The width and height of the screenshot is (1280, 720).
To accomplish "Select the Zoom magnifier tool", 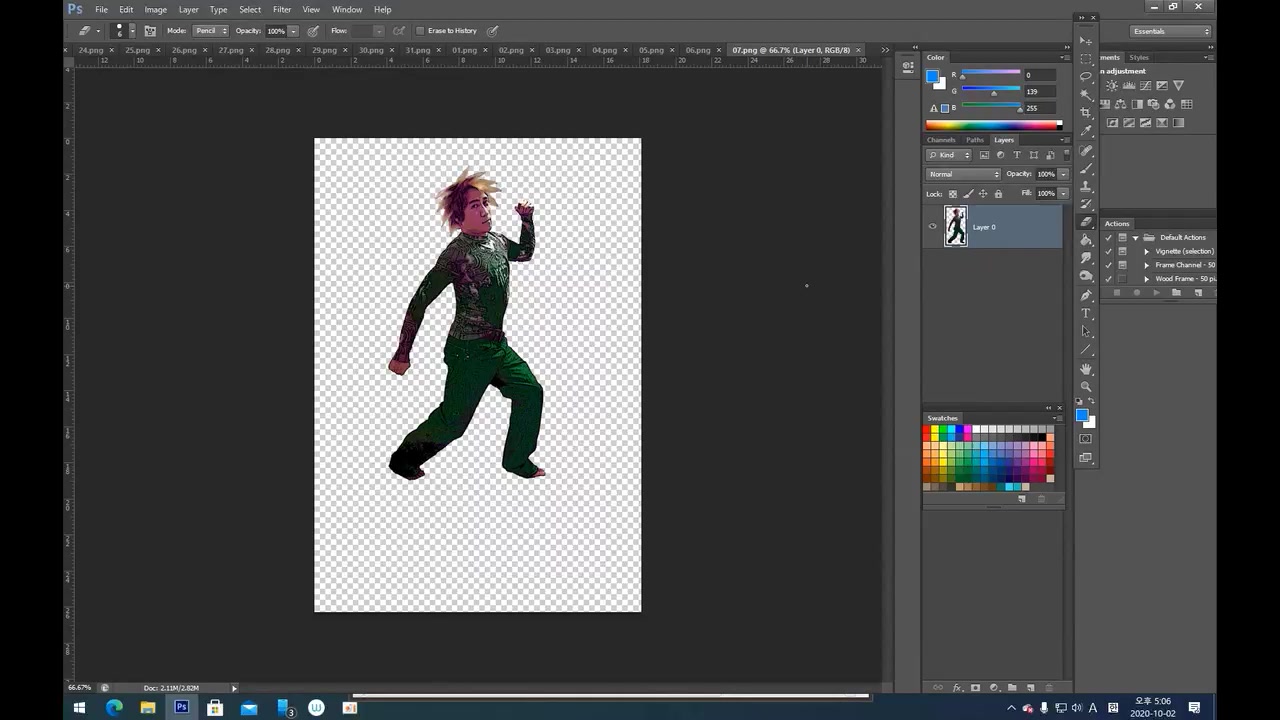I will coord(1086,387).
